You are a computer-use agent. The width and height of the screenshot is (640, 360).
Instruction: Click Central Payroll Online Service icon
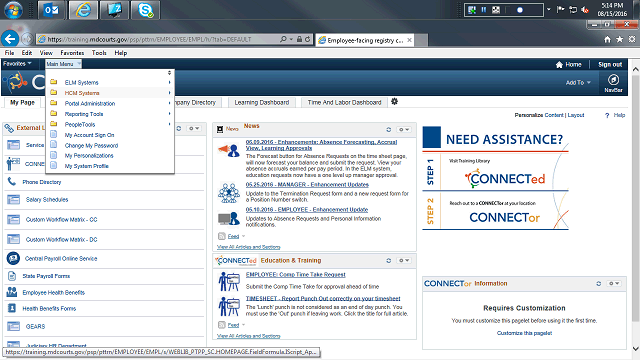pos(13,258)
